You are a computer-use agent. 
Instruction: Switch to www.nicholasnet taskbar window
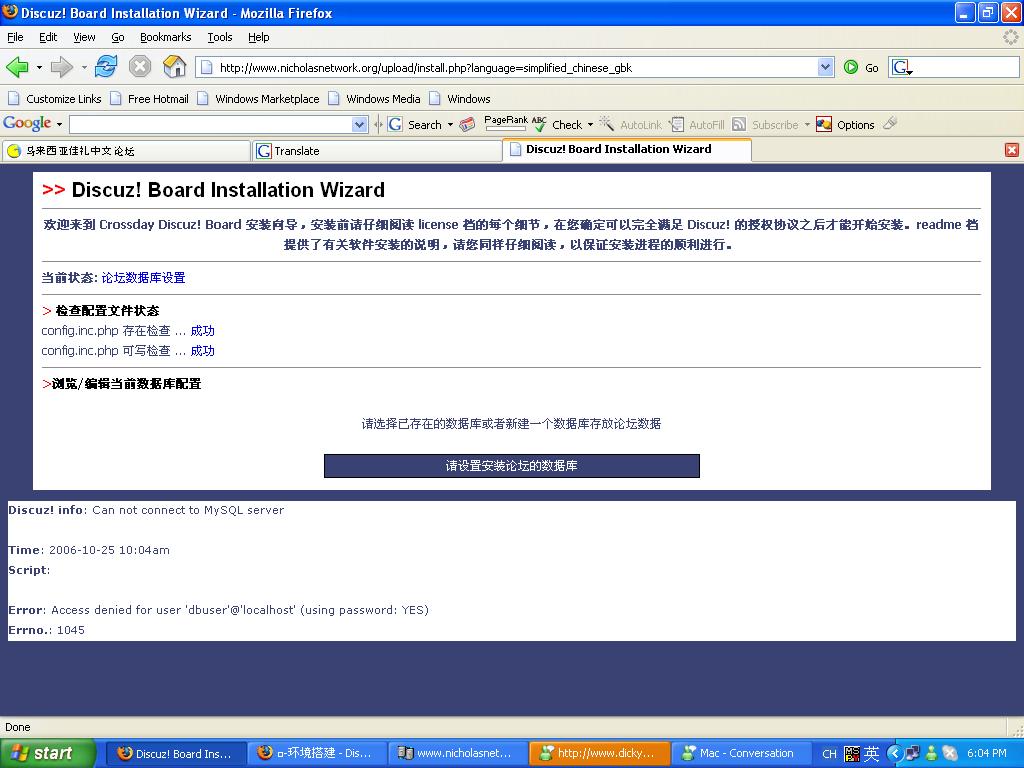(x=457, y=753)
